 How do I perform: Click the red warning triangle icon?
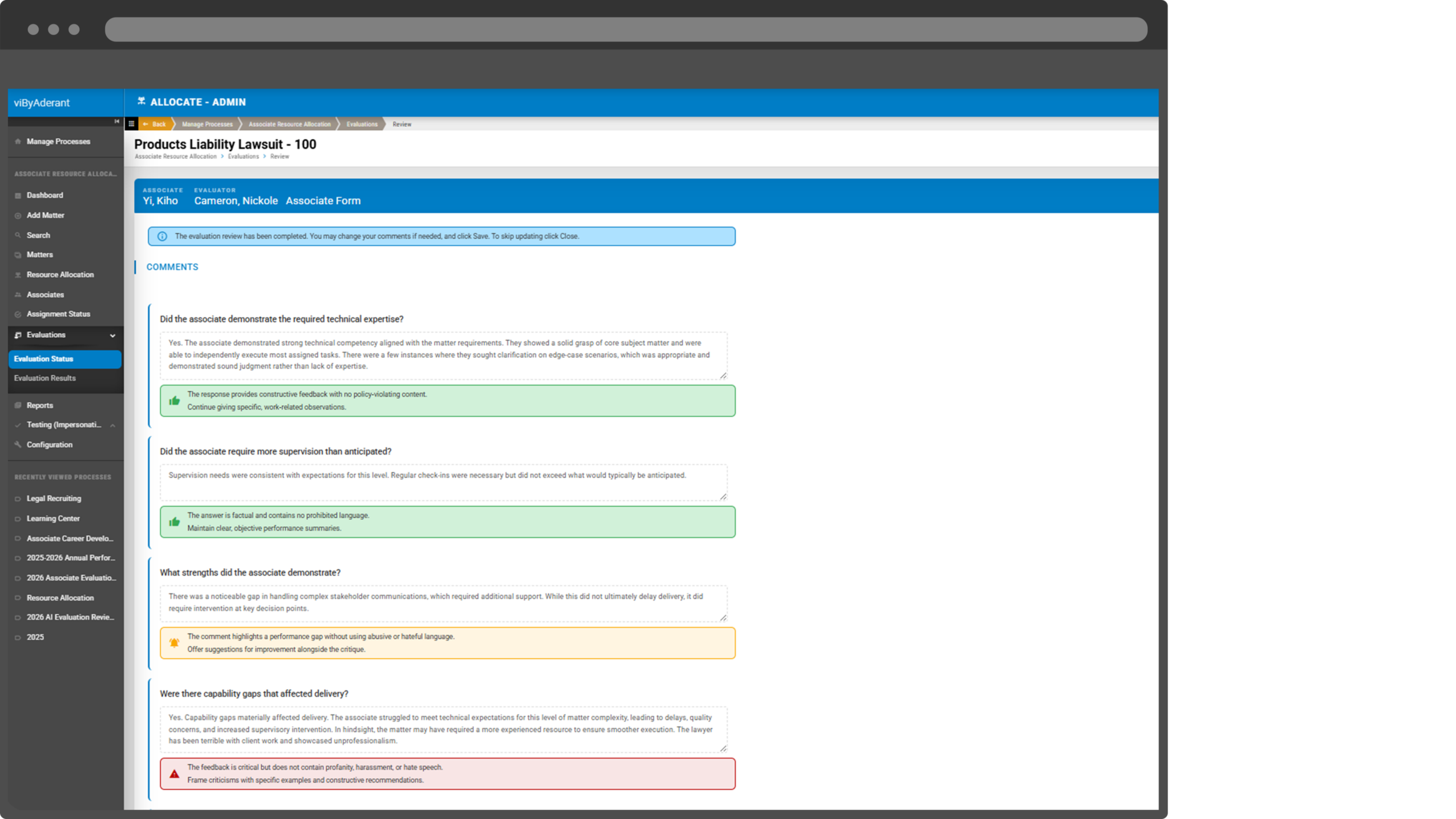point(174,774)
